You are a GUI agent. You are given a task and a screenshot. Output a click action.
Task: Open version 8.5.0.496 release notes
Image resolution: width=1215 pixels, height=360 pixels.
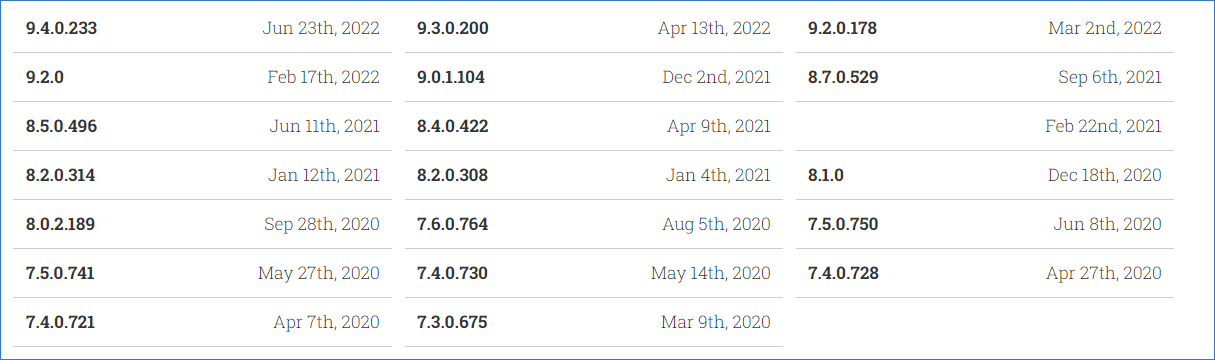pos(61,126)
